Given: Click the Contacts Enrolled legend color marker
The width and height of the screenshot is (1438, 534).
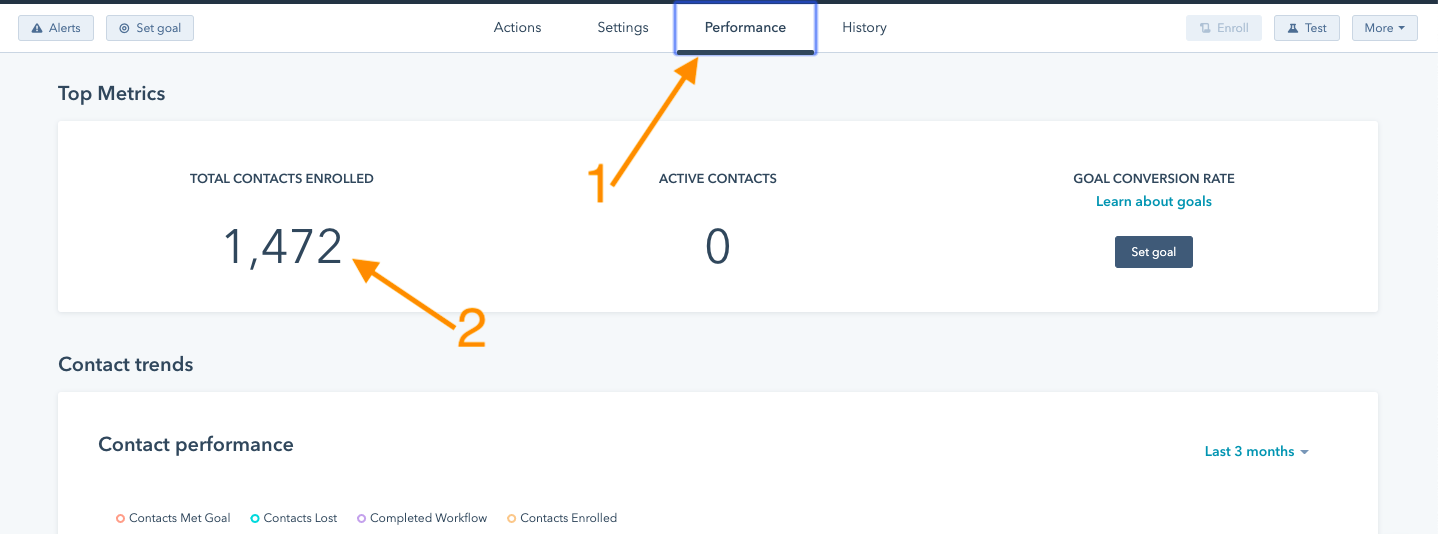Looking at the screenshot, I should coord(511,518).
